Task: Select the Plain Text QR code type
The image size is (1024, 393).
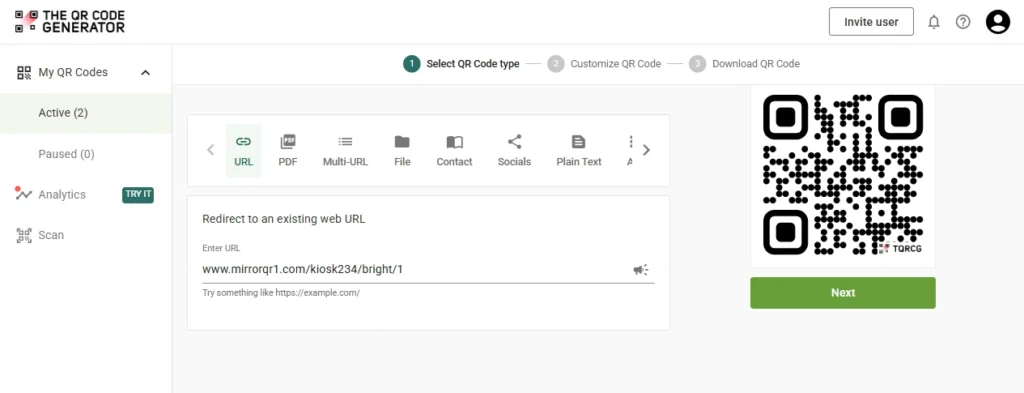Action: pos(579,151)
